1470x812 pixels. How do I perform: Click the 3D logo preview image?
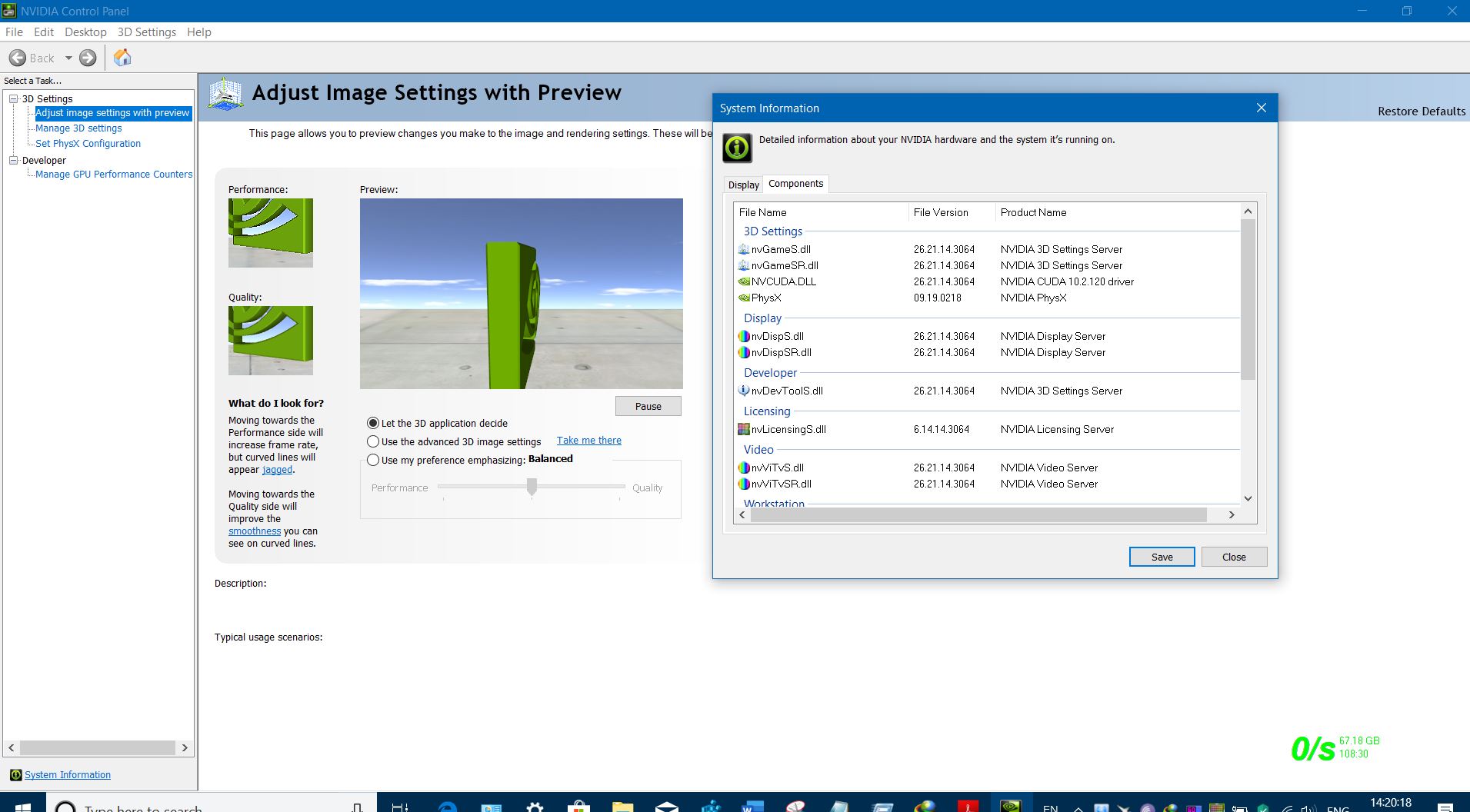pos(522,294)
